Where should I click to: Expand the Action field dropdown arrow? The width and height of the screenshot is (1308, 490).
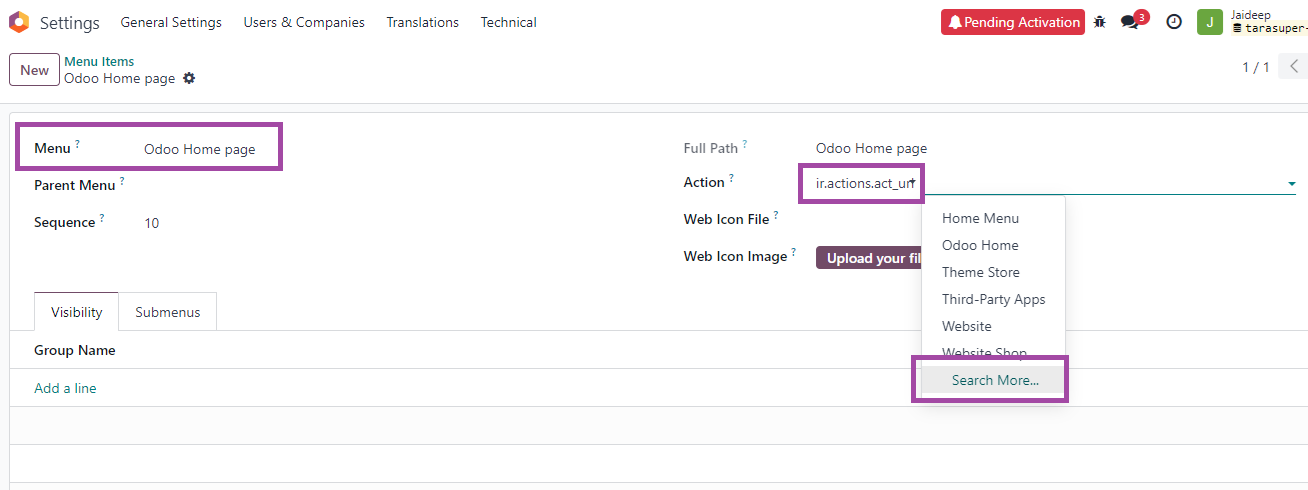pos(1291,184)
